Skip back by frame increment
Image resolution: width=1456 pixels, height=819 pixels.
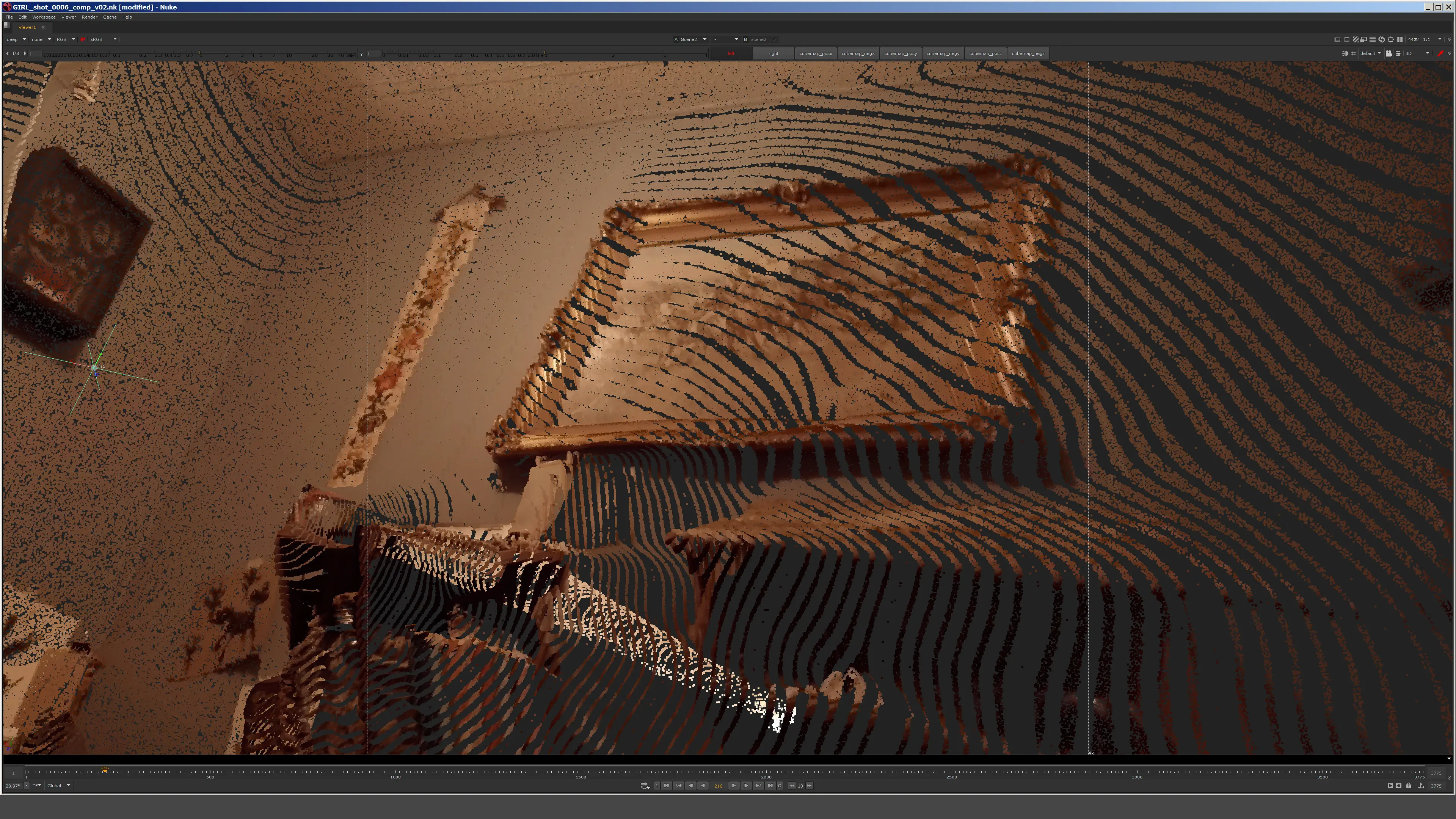click(x=792, y=786)
